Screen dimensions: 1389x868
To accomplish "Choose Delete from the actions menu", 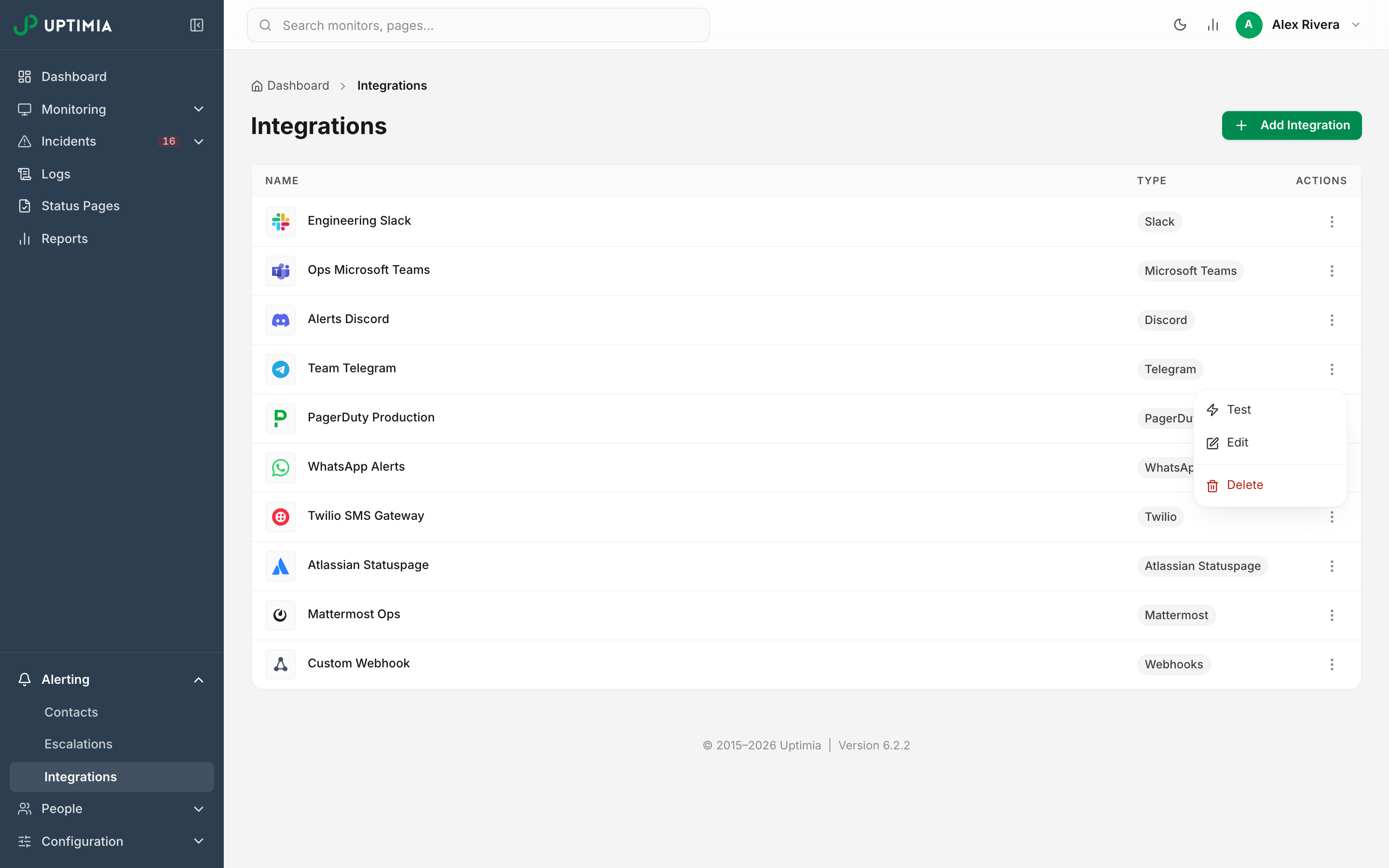I will [1269, 485].
